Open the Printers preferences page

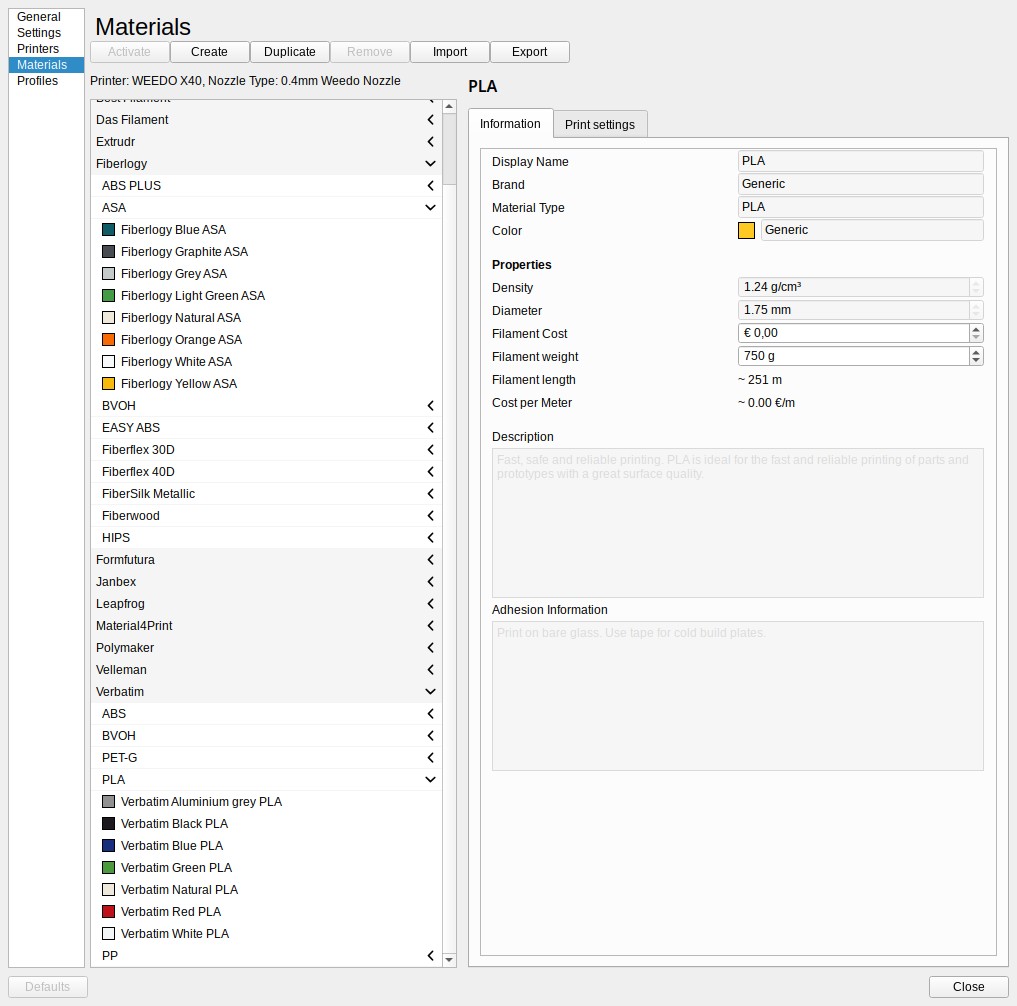pos(47,49)
